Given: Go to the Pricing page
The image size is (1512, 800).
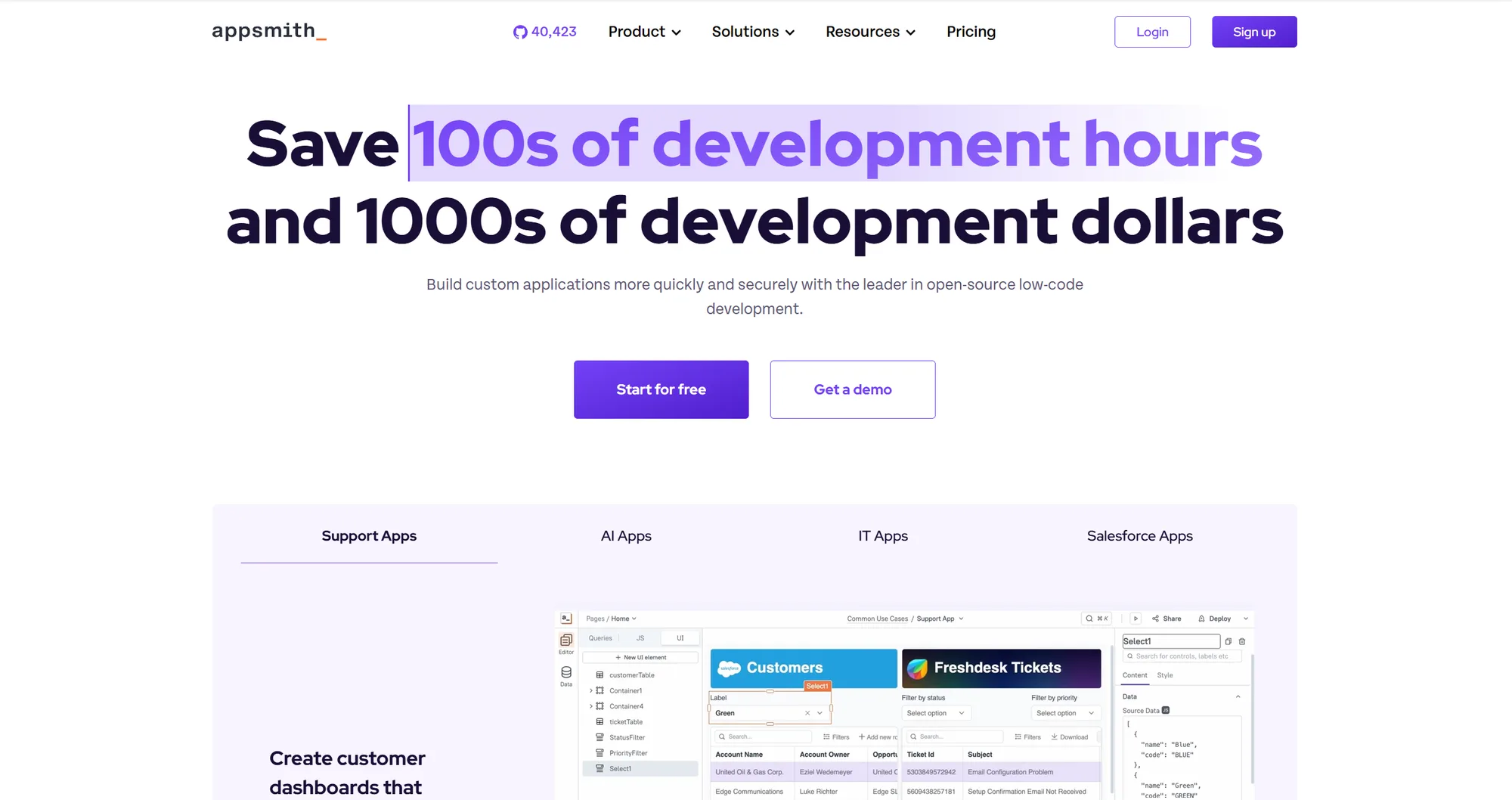Looking at the screenshot, I should click(971, 32).
